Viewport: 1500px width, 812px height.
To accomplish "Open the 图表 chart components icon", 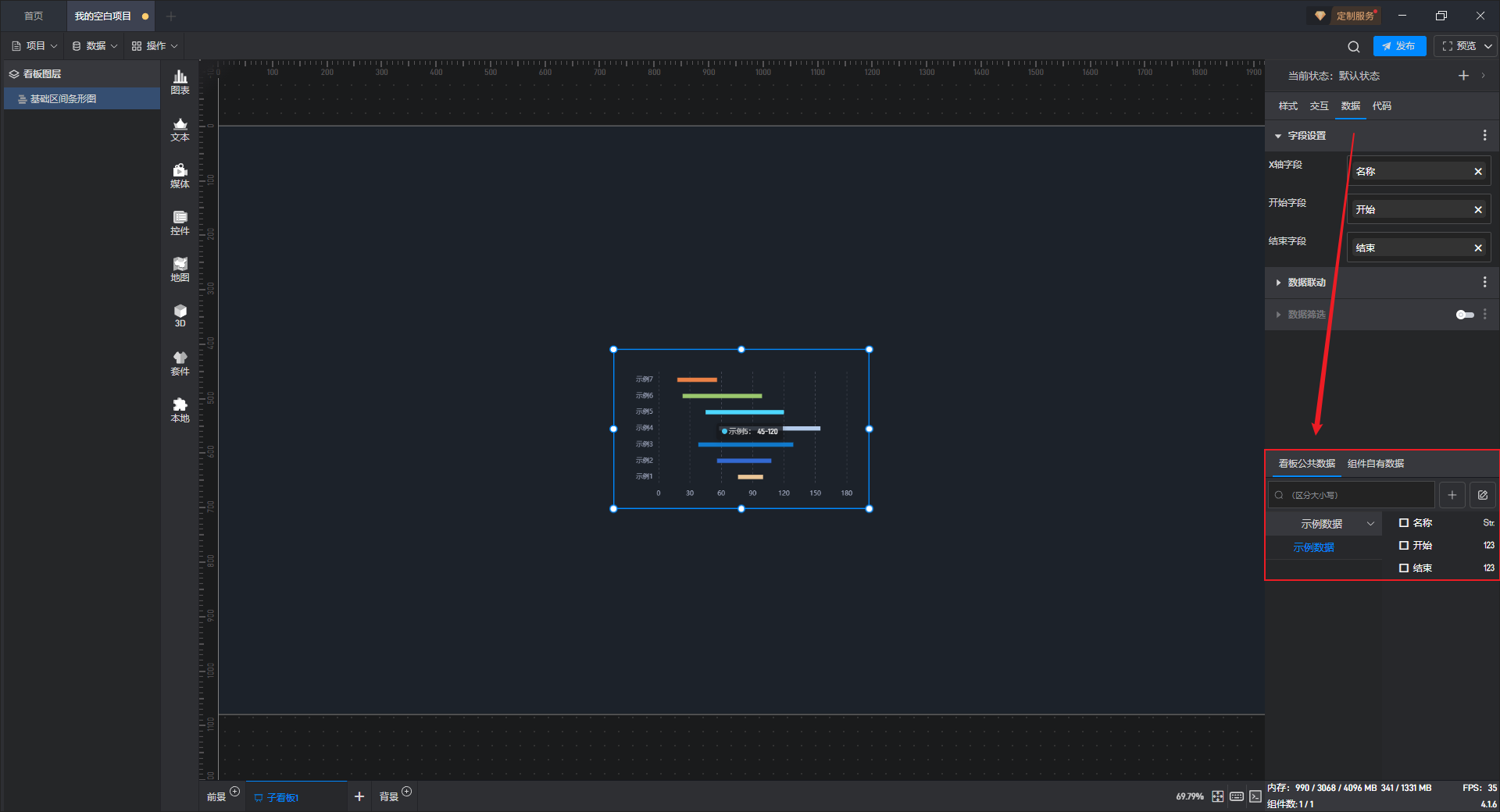I will tap(180, 81).
